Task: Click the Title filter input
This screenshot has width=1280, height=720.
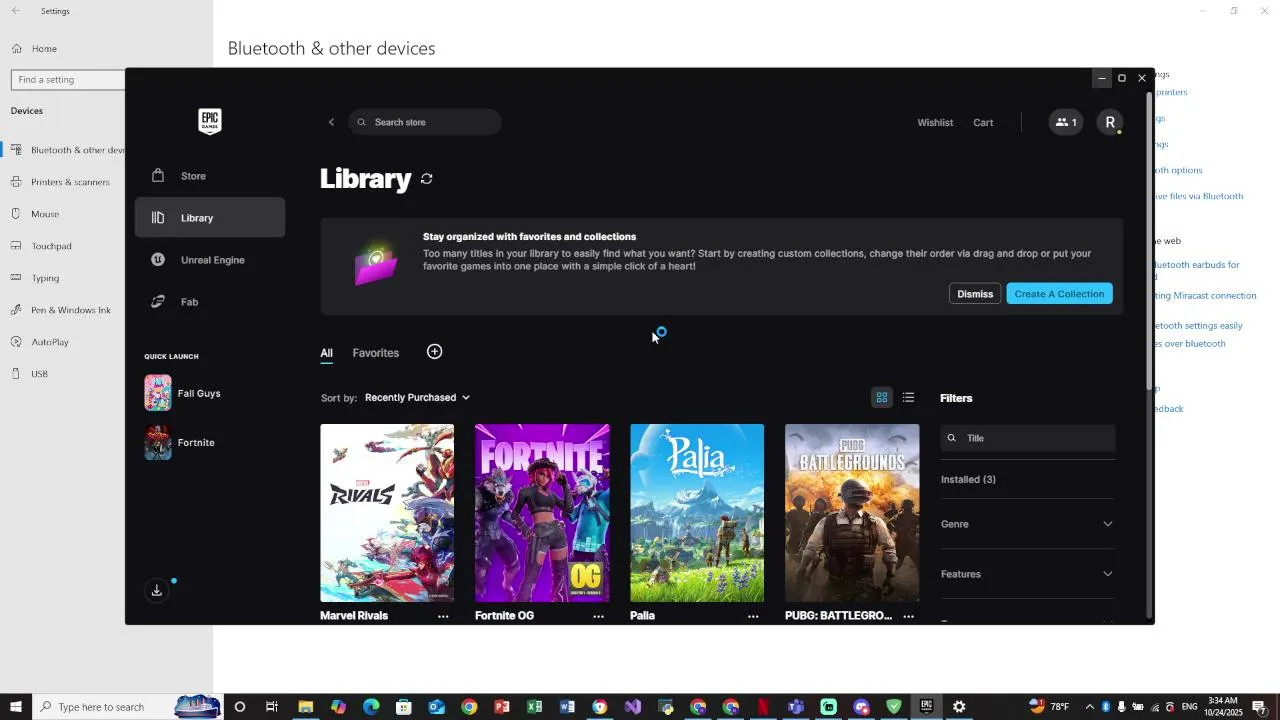Action: tap(1027, 438)
